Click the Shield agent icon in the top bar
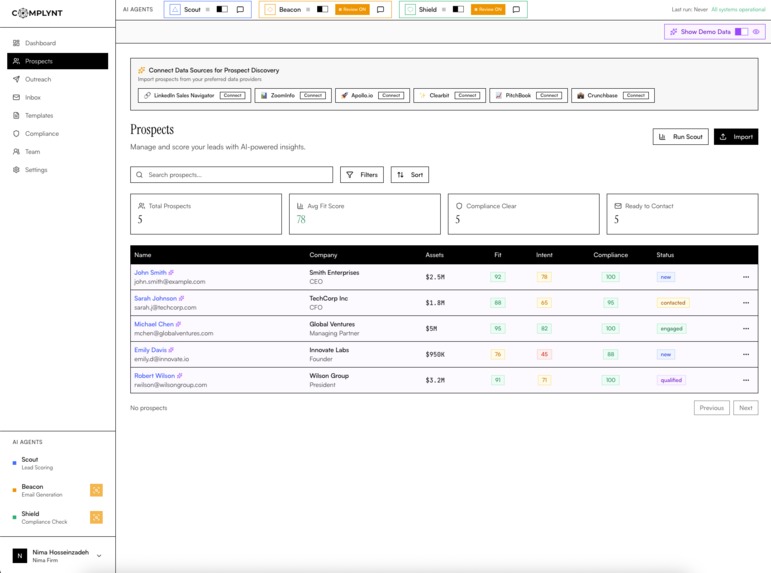771x573 pixels. 410,9
